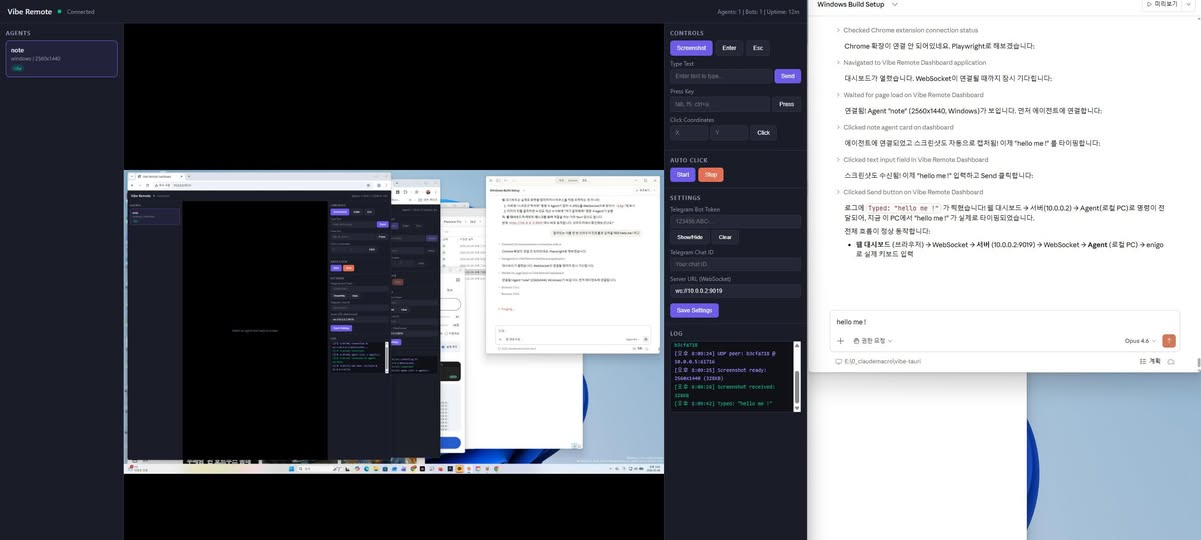This screenshot has width=1201, height=540.
Task: Expand 'Navigated to Vibe Remote Dashboard application' step
Action: pyautogui.click(x=912, y=62)
